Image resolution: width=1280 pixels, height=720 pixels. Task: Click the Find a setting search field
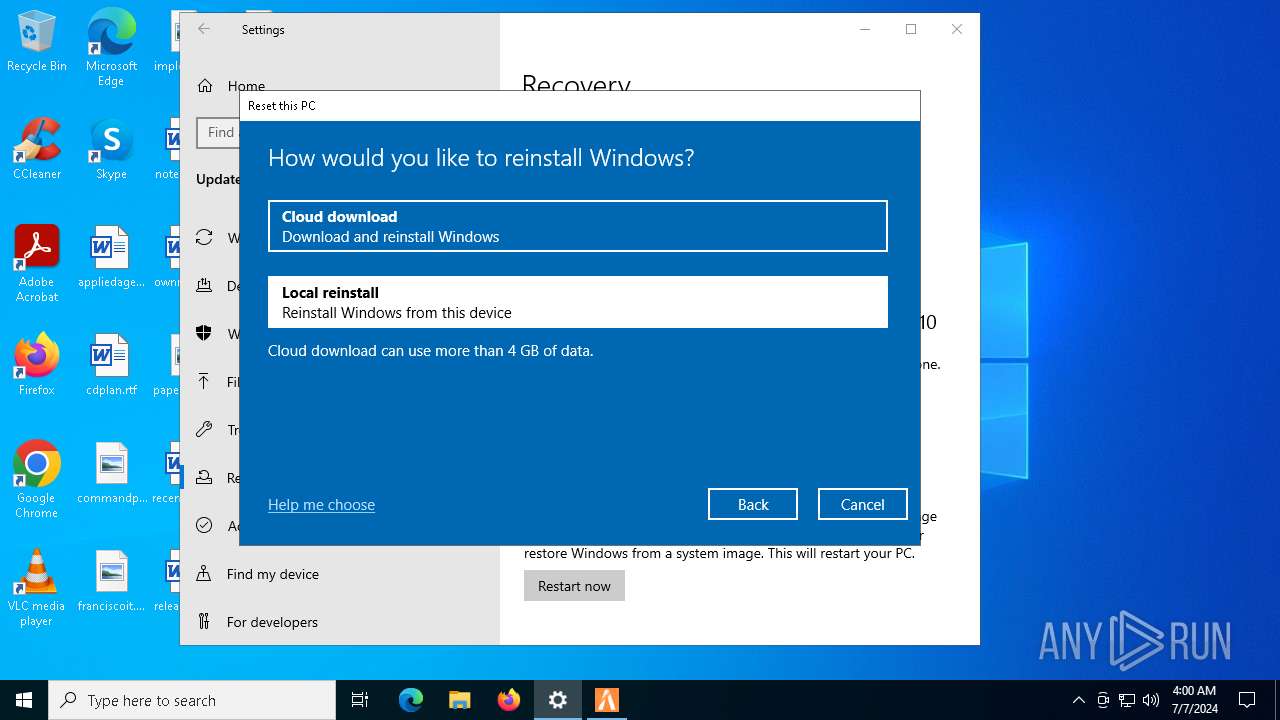click(218, 132)
